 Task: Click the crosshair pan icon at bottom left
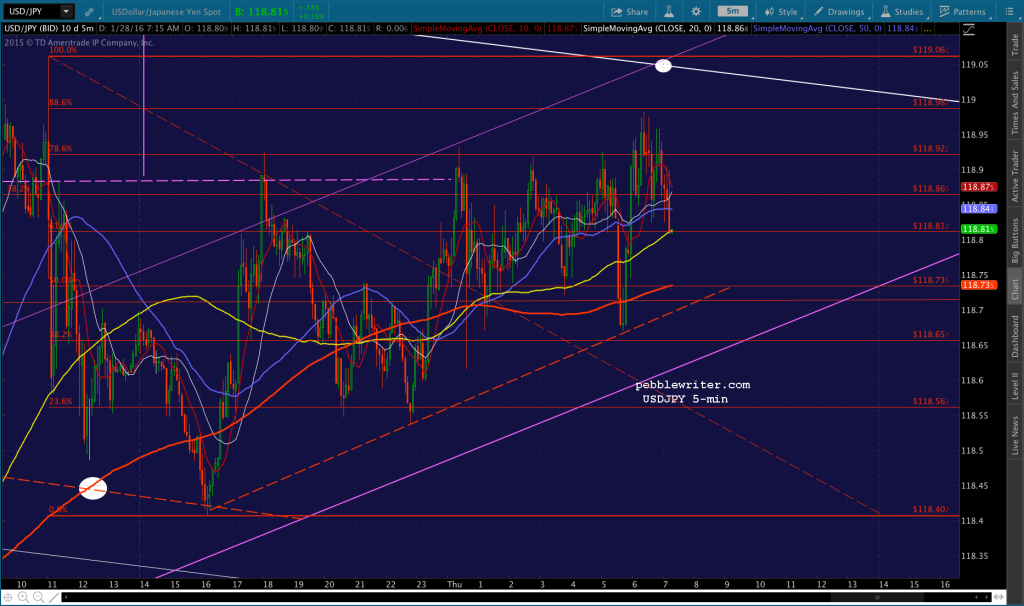click(8, 597)
